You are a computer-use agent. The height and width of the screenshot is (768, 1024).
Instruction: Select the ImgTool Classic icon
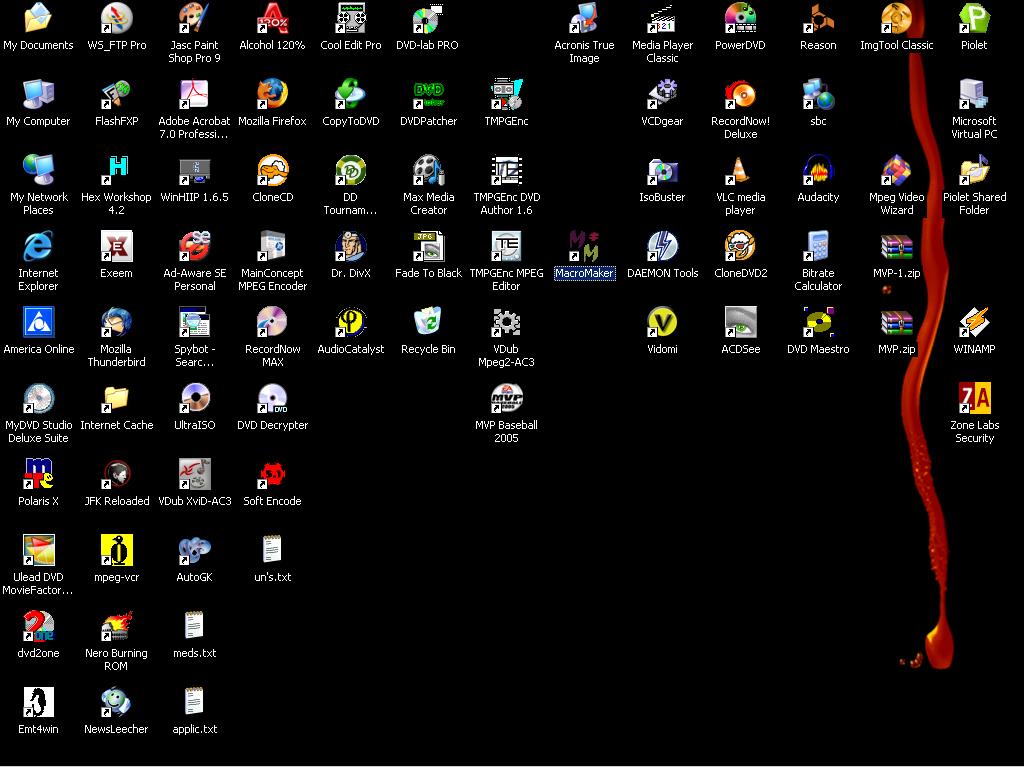pos(897,18)
